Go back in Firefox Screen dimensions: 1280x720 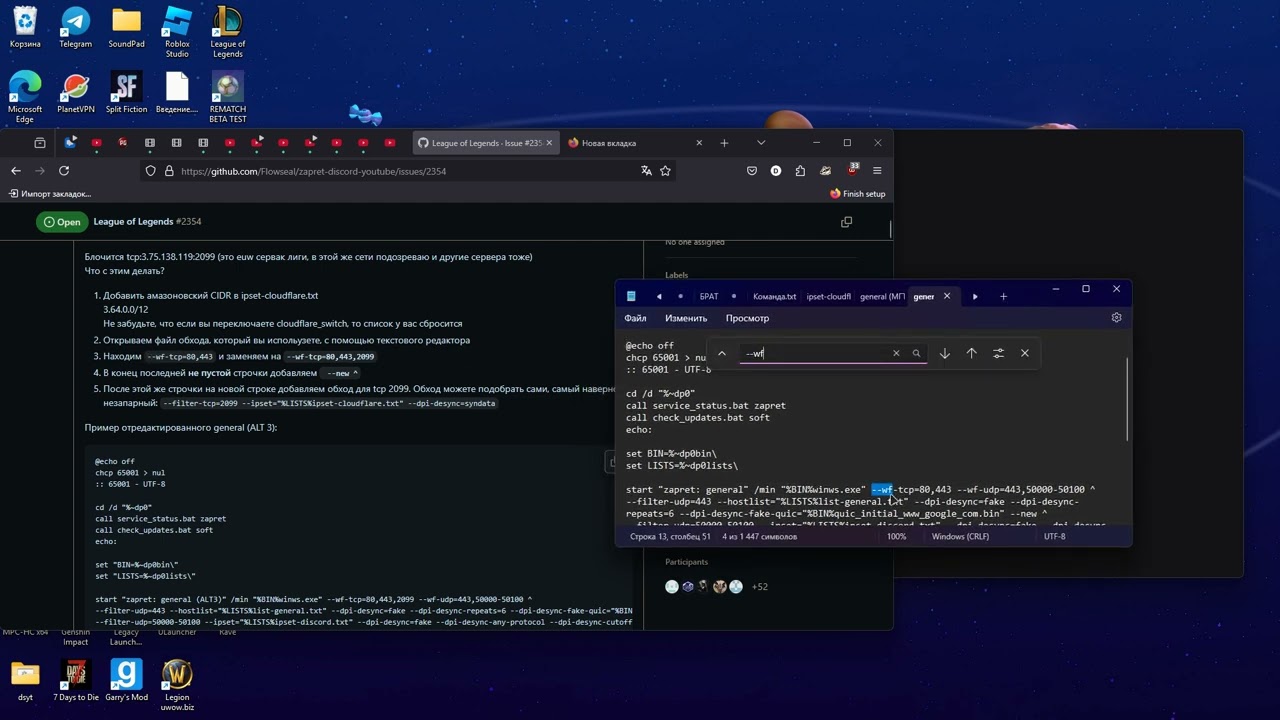pyautogui.click(x=16, y=171)
